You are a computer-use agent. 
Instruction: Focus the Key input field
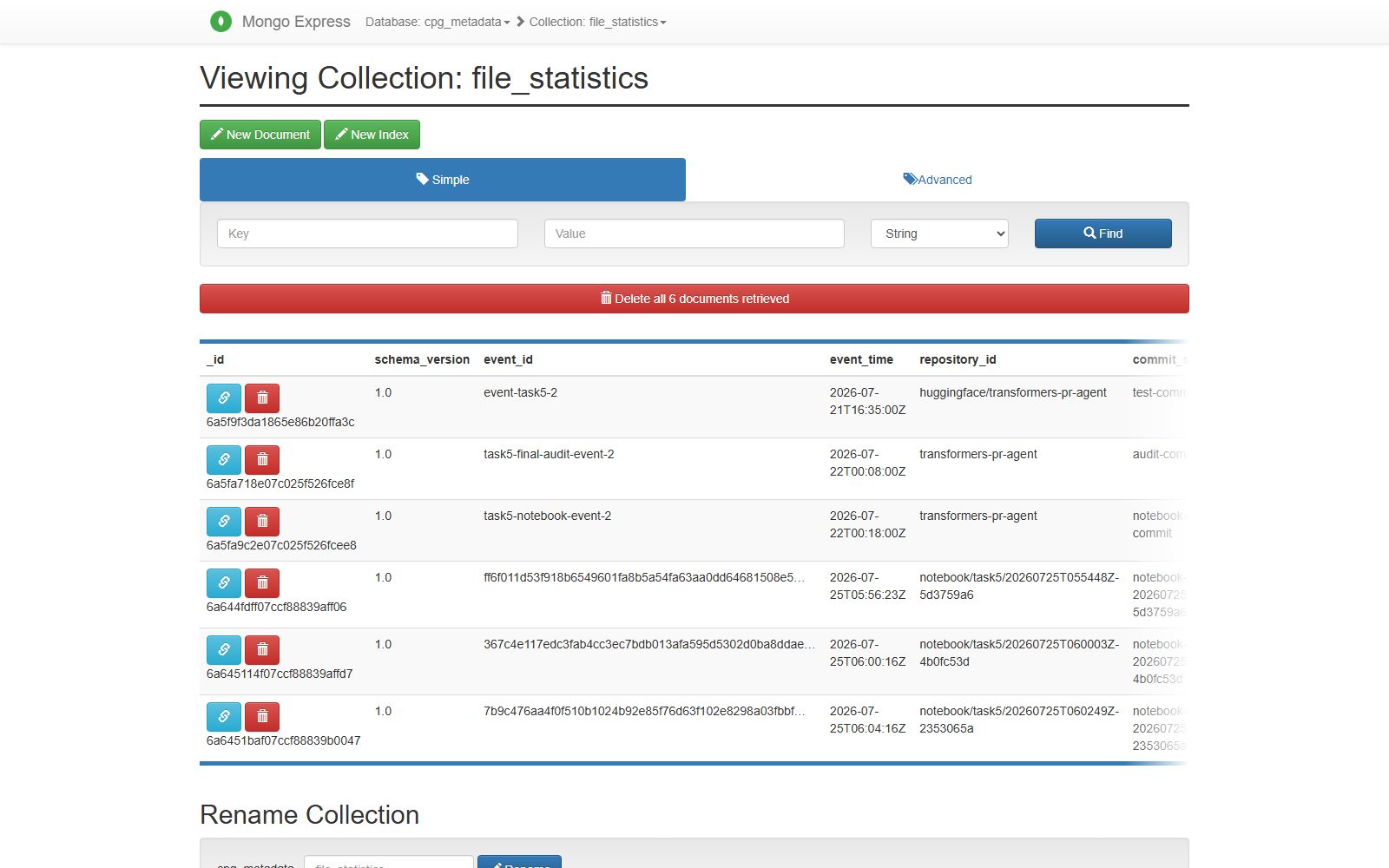(367, 233)
